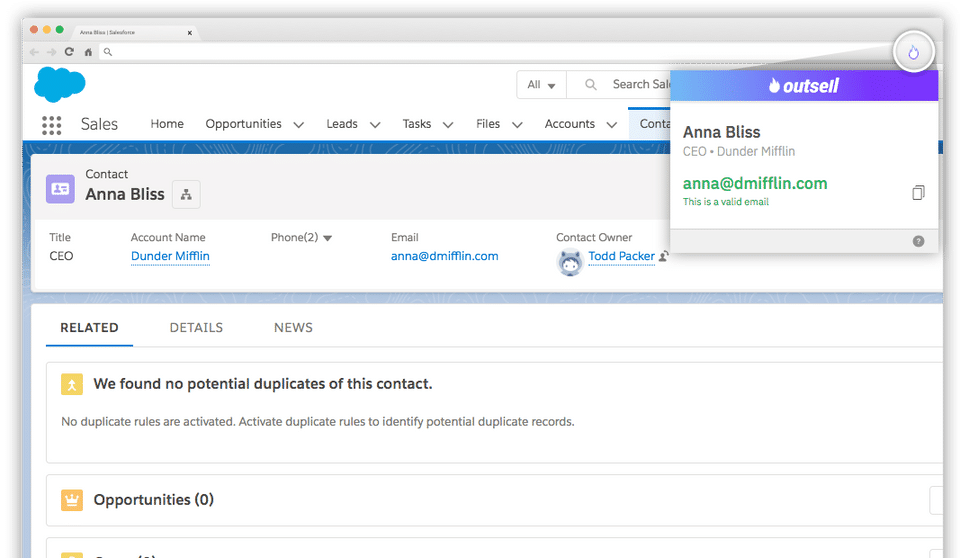Click the Outsell flame extension icon
Image resolution: width=960 pixels, height=558 pixels.
point(913,52)
